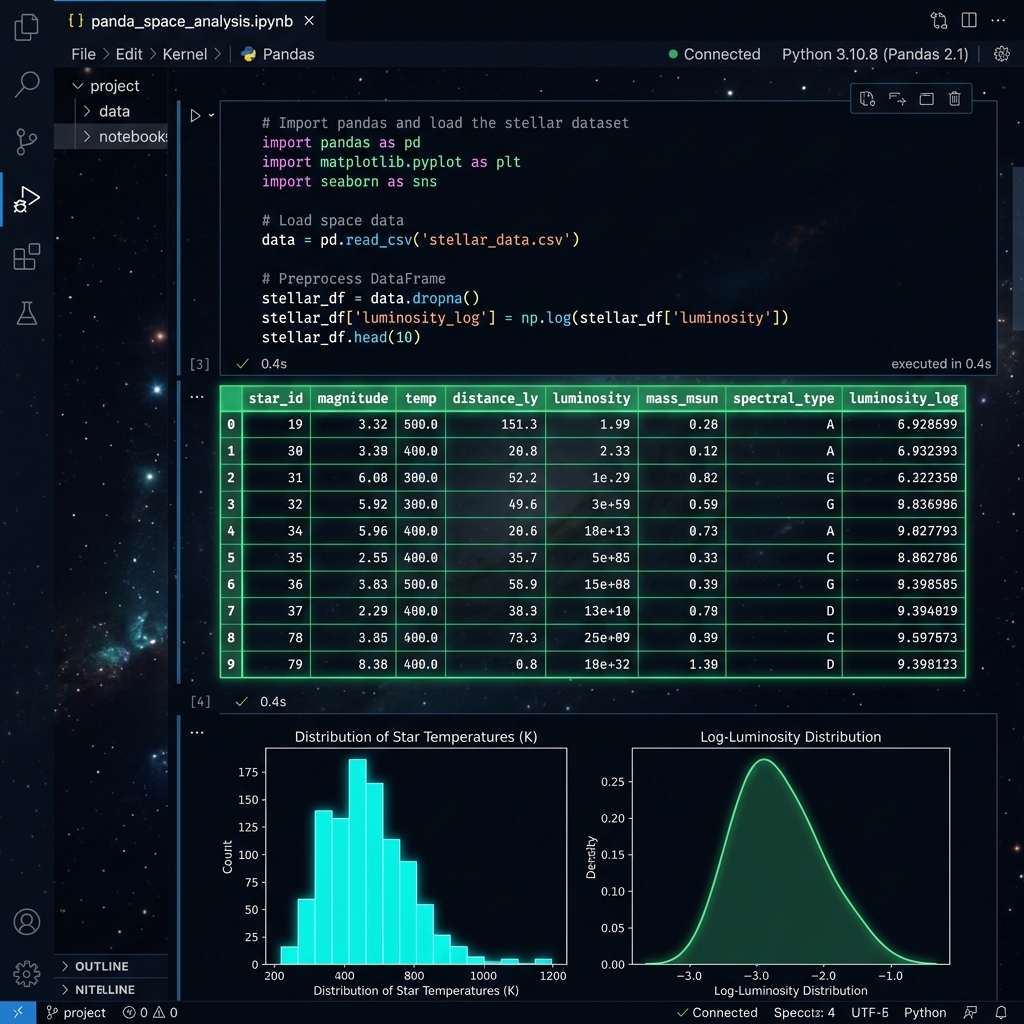The height and width of the screenshot is (1024, 1024).
Task: Click the Log-Luminosity density plot
Action: [x=790, y=856]
